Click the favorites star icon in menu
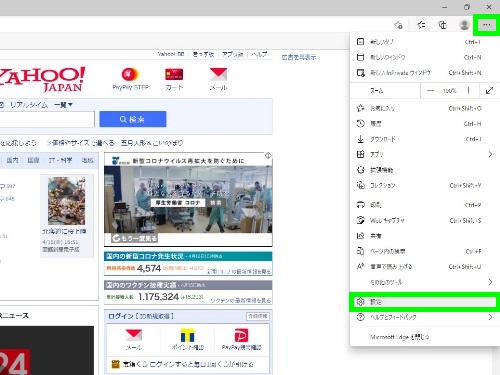The height and width of the screenshot is (375, 500). 360,108
